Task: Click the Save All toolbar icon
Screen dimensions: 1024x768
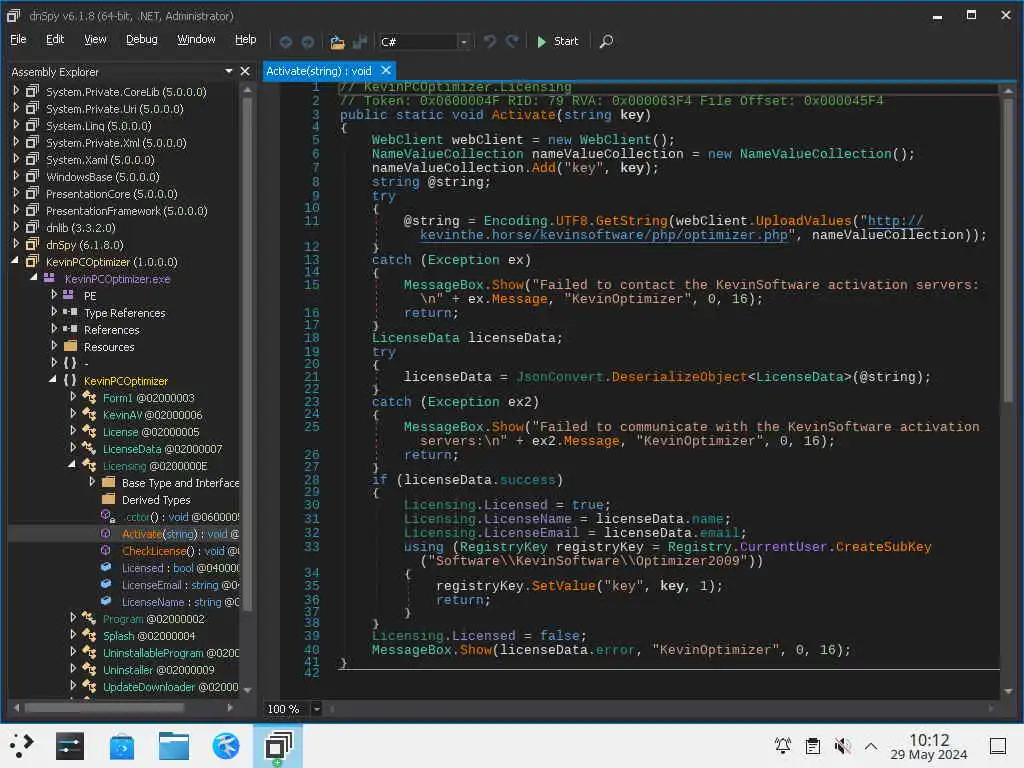Action: click(x=360, y=42)
